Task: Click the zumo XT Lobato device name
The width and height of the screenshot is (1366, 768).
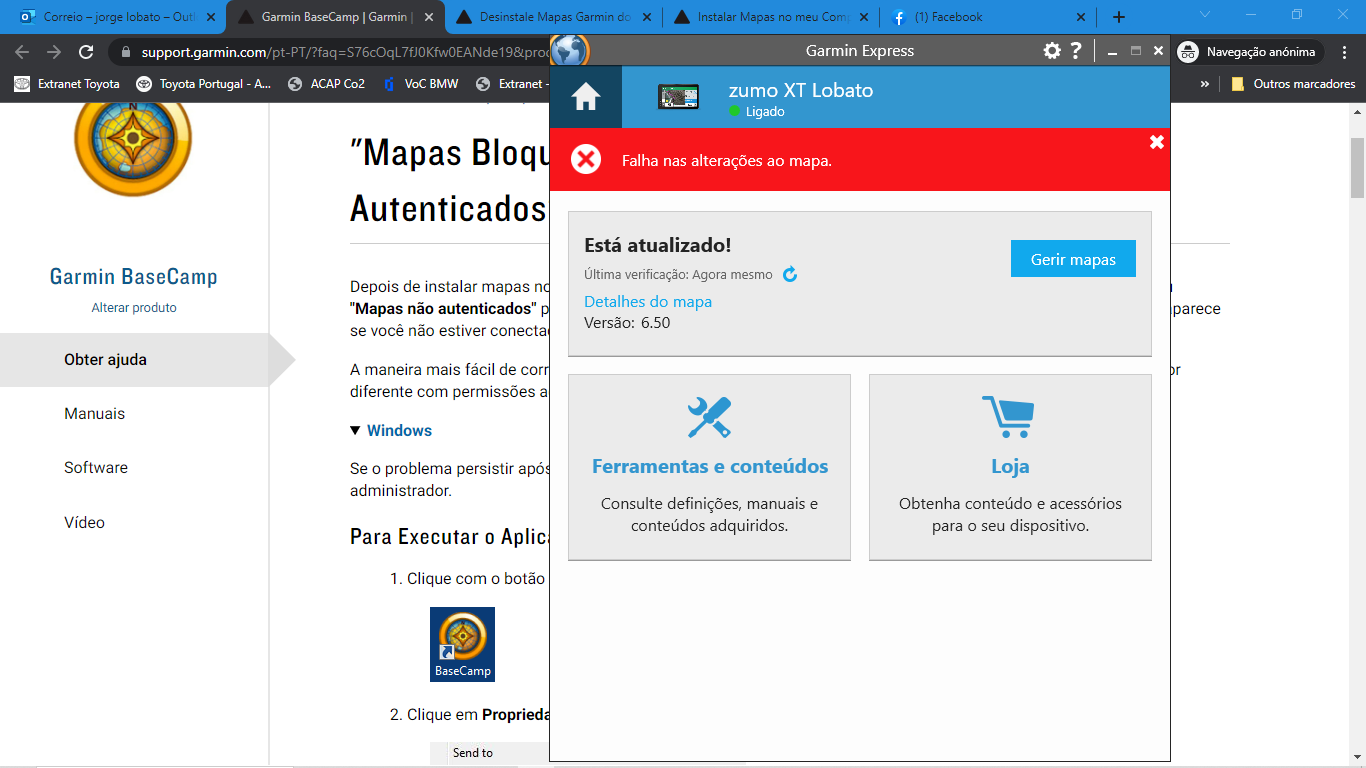Action: tap(801, 90)
